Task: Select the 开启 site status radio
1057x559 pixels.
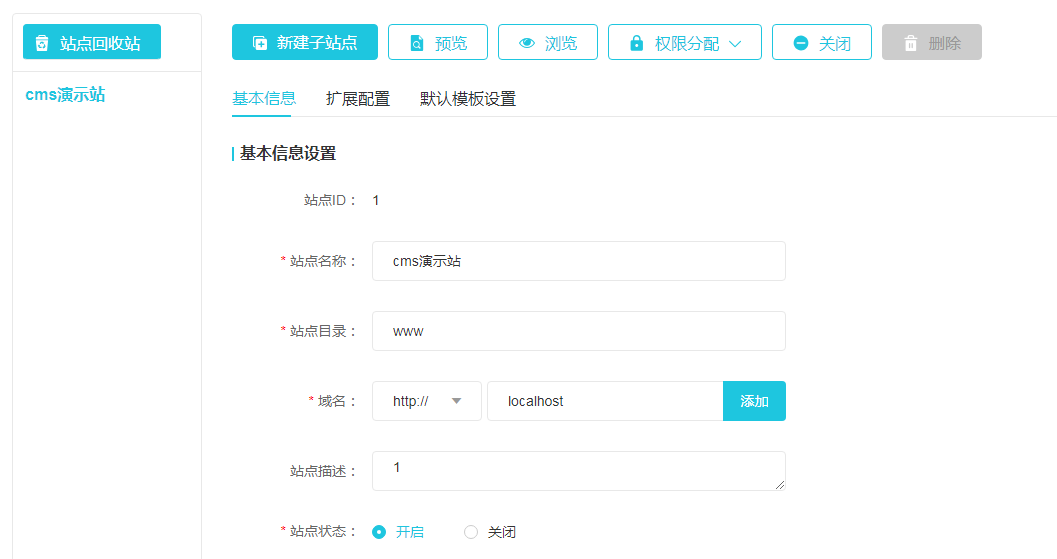Action: point(379,532)
